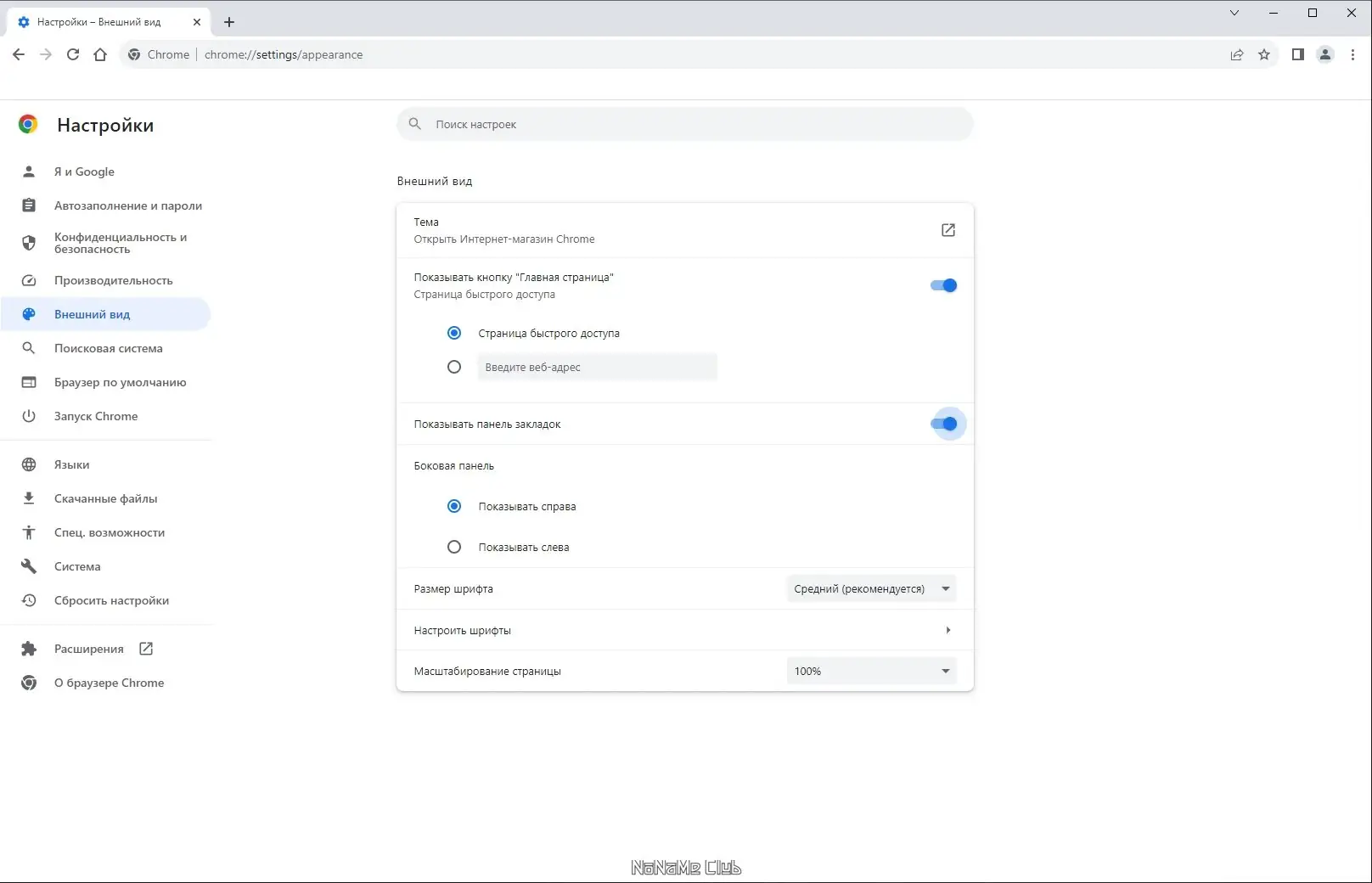Open Запуск Chrome power icon
Image resolution: width=1372 pixels, height=883 pixels.
tap(28, 416)
